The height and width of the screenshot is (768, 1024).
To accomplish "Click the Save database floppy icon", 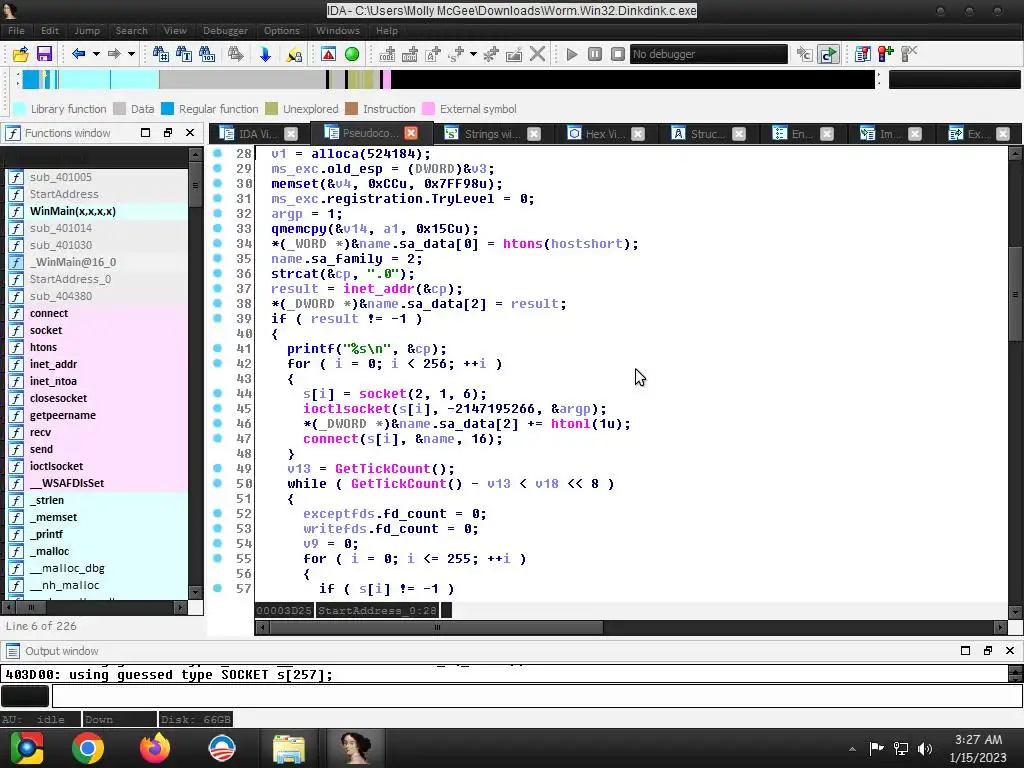I will 44,54.
